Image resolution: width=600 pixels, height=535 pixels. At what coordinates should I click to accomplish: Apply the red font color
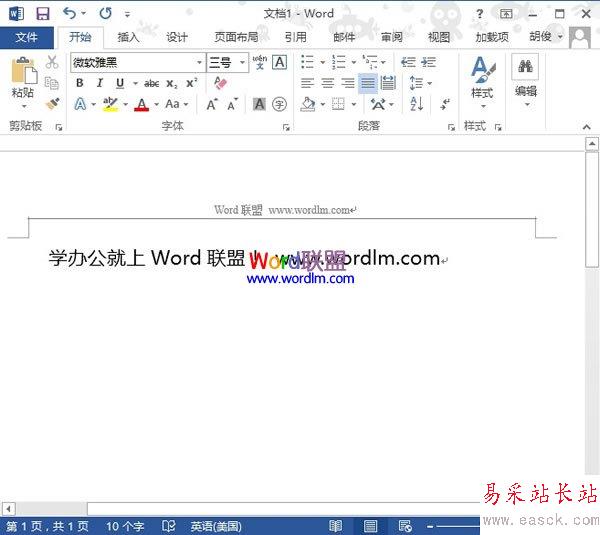142,104
